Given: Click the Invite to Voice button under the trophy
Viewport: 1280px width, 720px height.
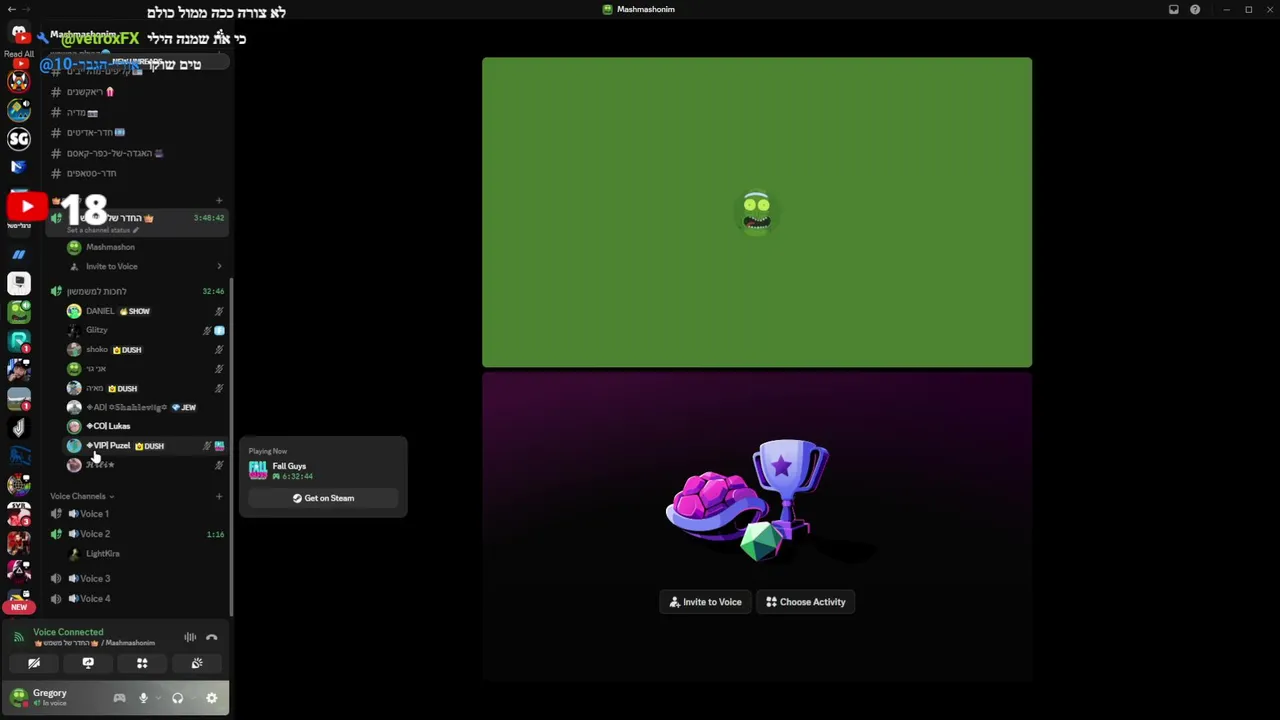Looking at the screenshot, I should 706,602.
